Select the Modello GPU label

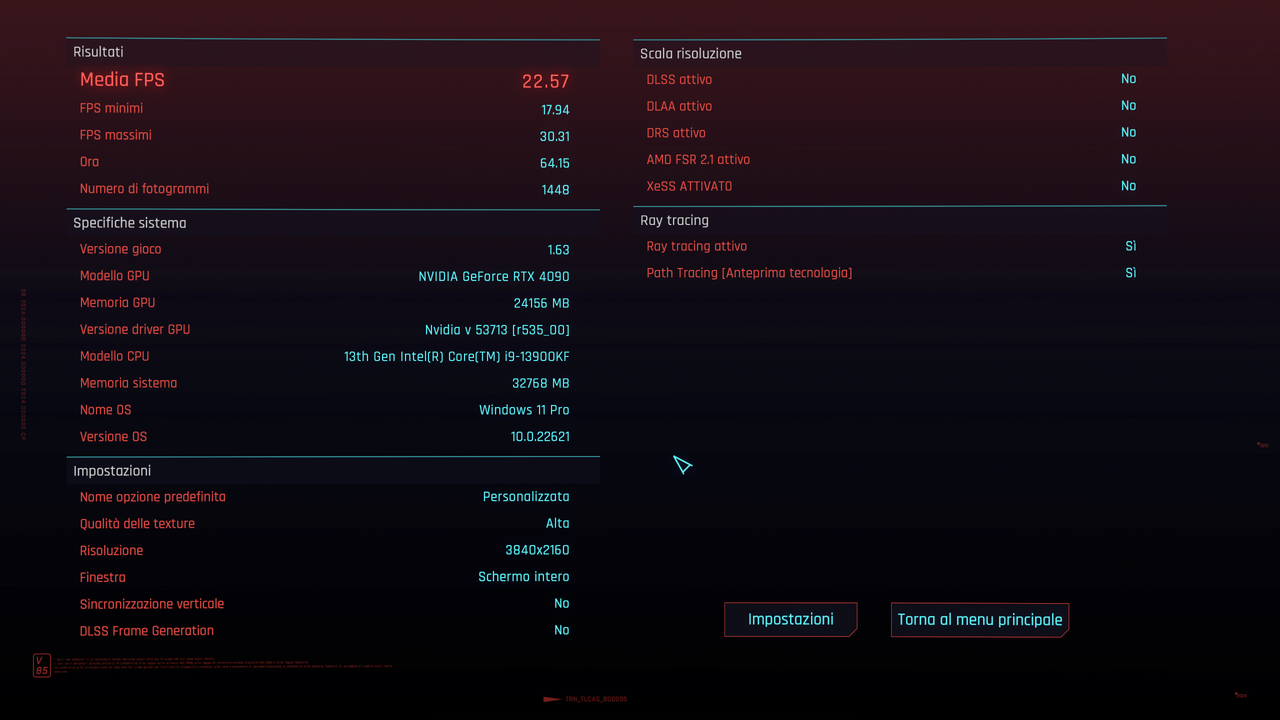pyautogui.click(x=115, y=276)
